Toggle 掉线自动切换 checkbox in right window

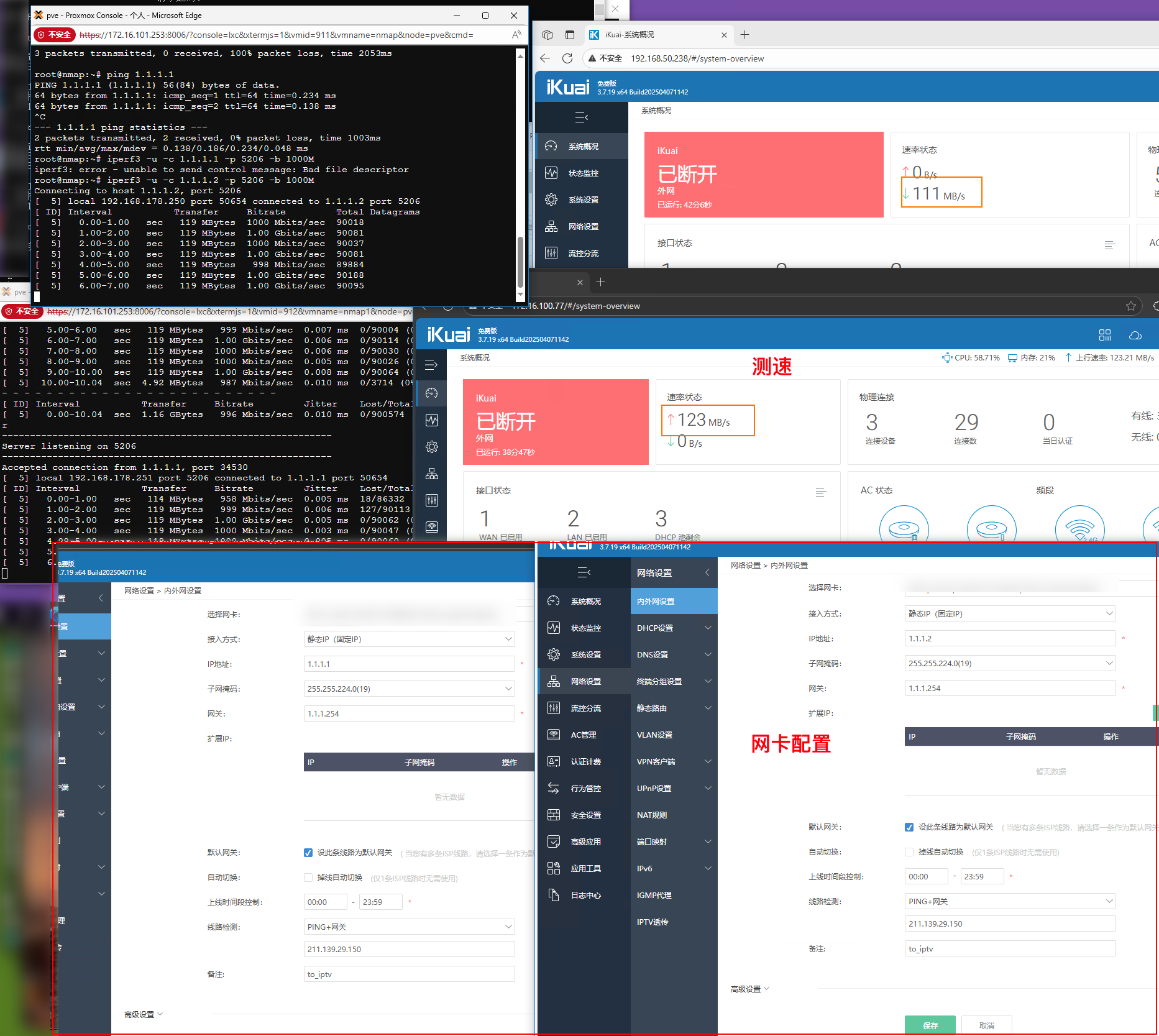click(x=909, y=852)
